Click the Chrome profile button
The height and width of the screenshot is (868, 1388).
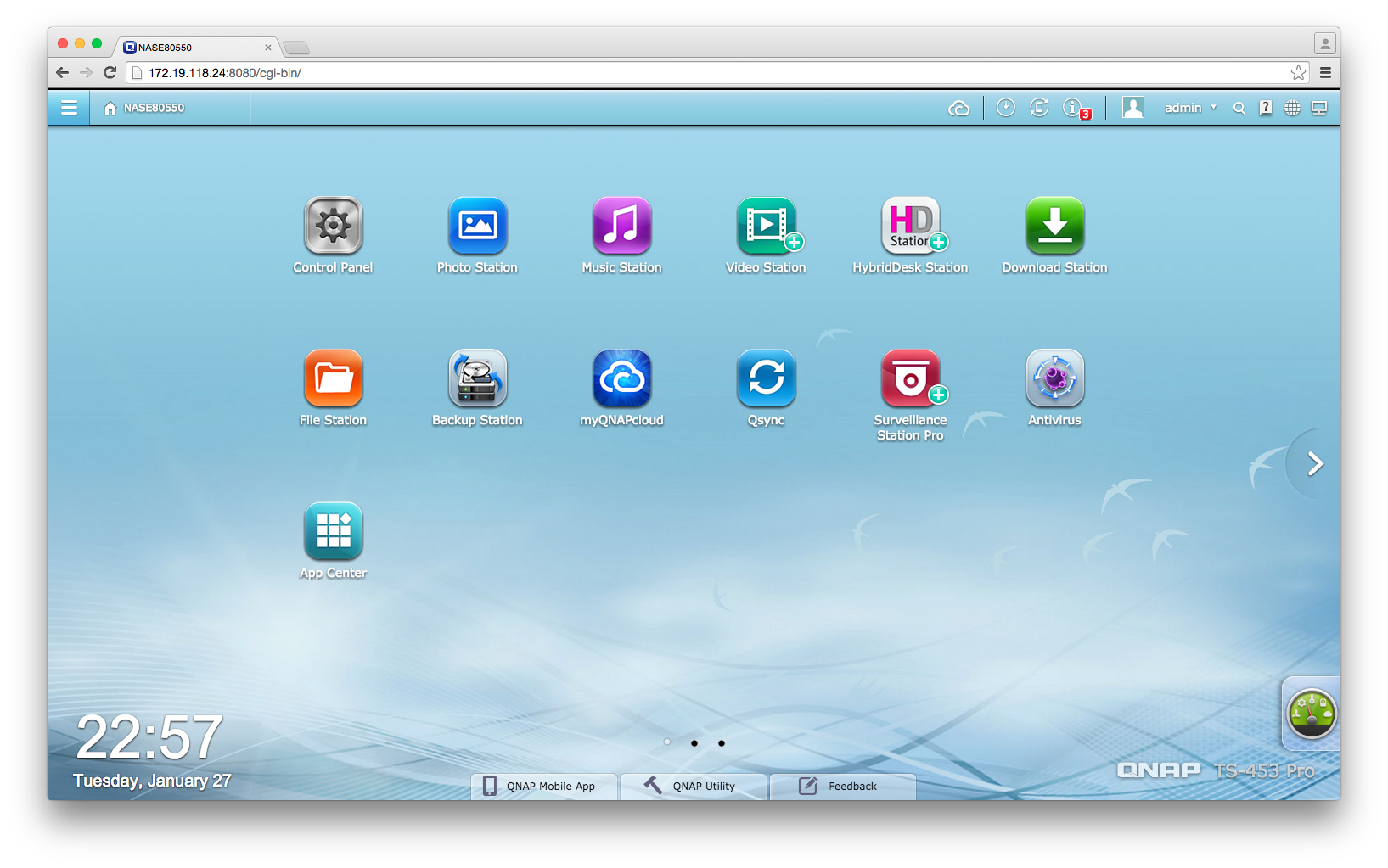(x=1324, y=43)
